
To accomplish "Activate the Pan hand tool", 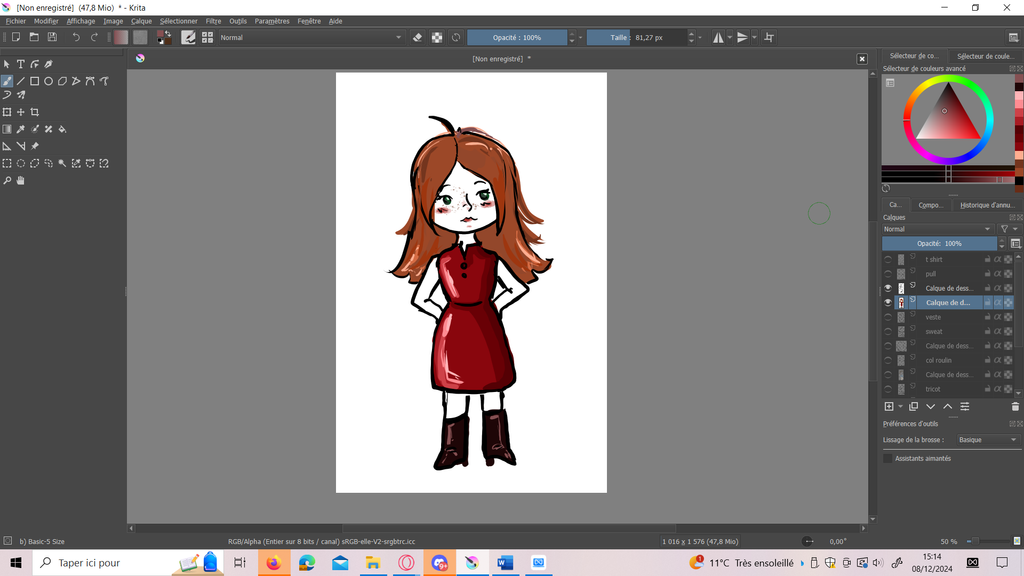I will click(20, 181).
